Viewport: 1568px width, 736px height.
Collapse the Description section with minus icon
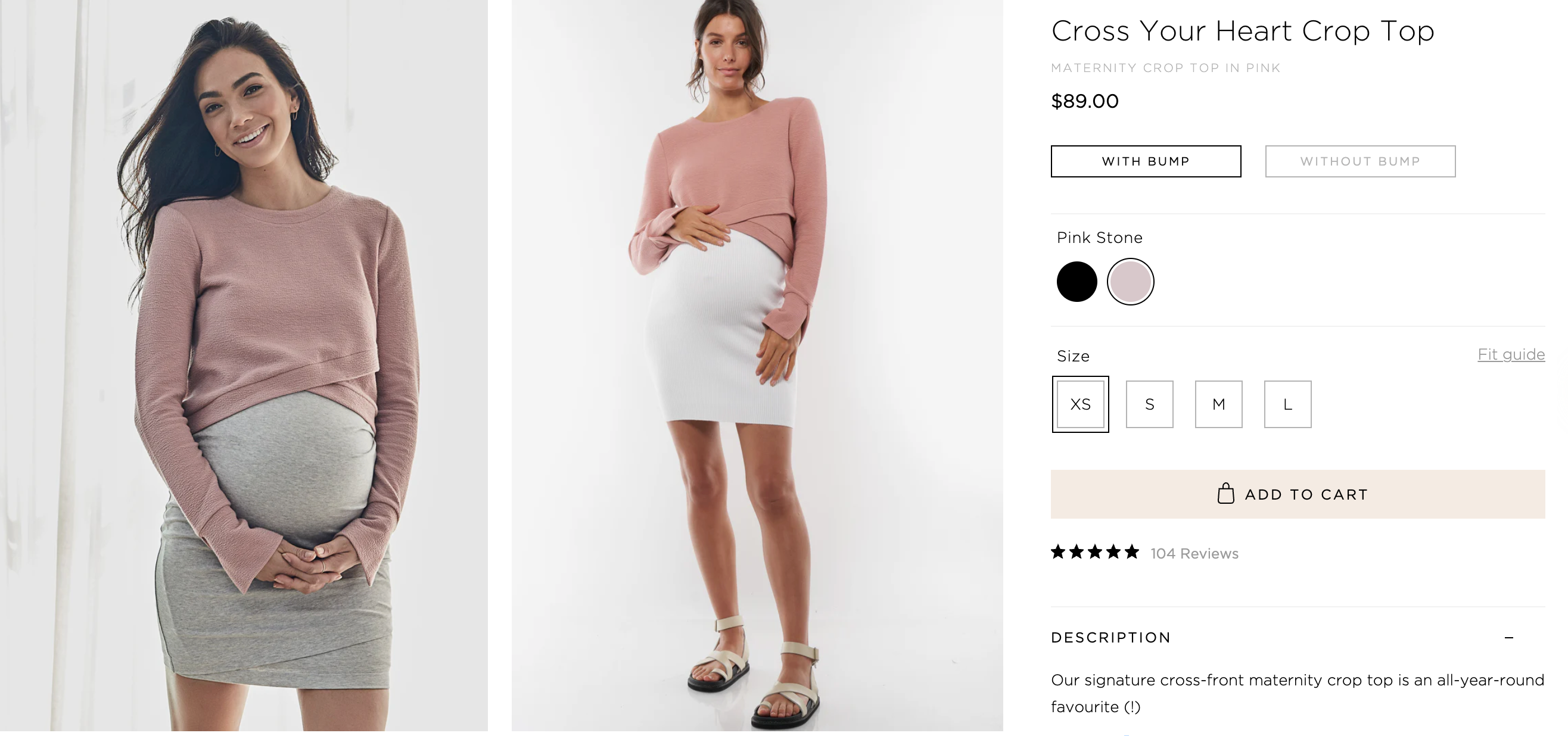coord(1508,638)
